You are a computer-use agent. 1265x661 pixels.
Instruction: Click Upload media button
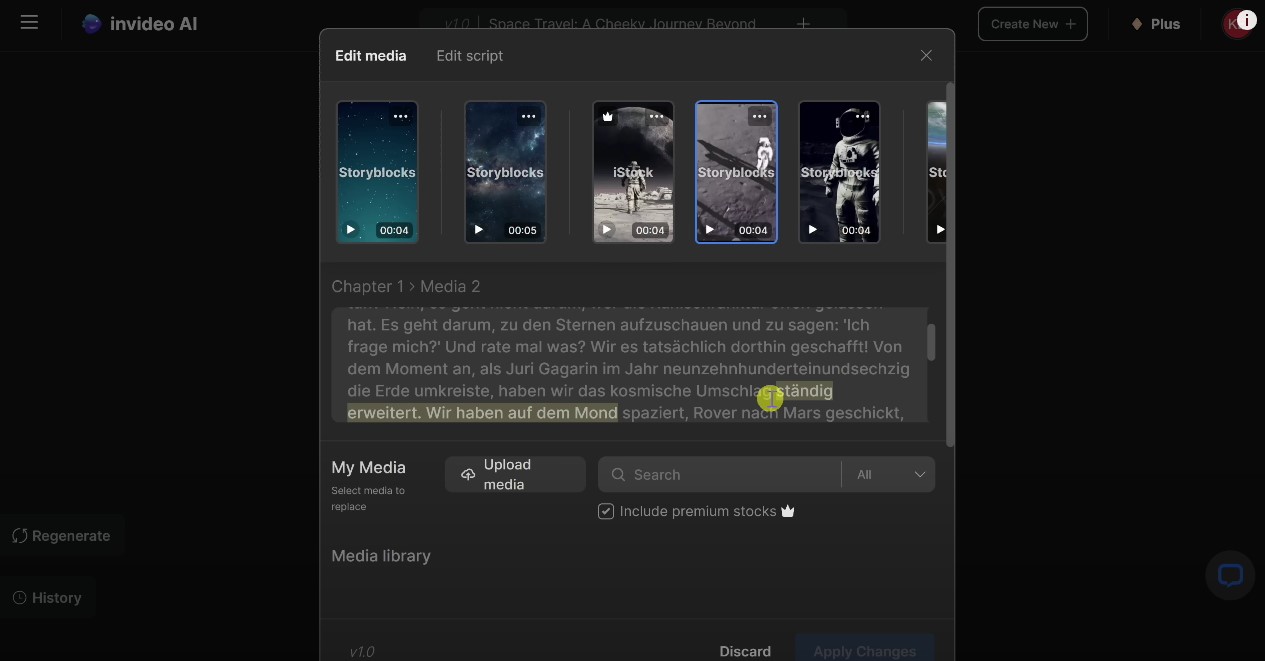pyautogui.click(x=515, y=475)
